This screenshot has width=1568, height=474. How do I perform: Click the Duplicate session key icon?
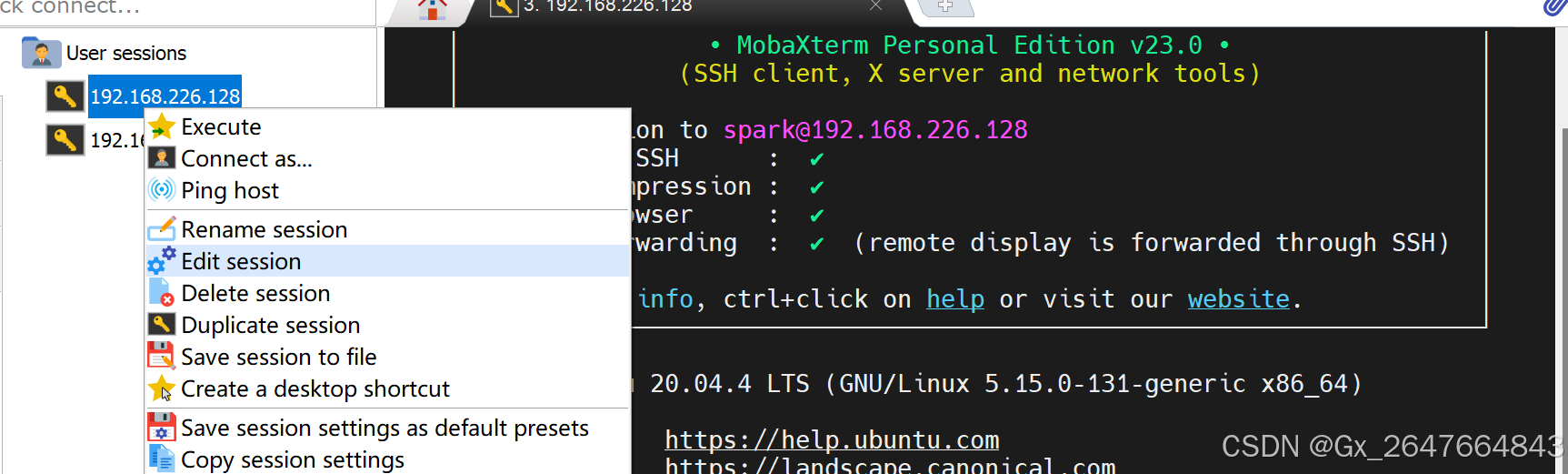coord(162,324)
